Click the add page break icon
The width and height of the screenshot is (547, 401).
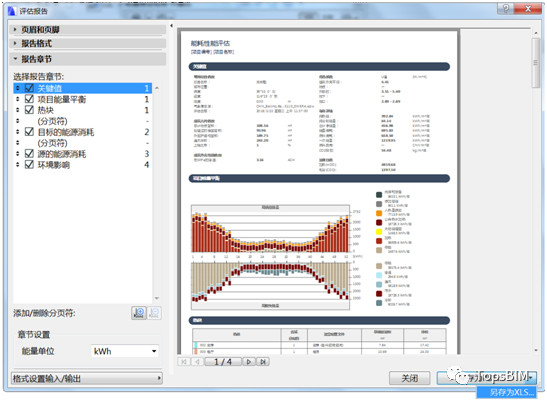pos(139,313)
